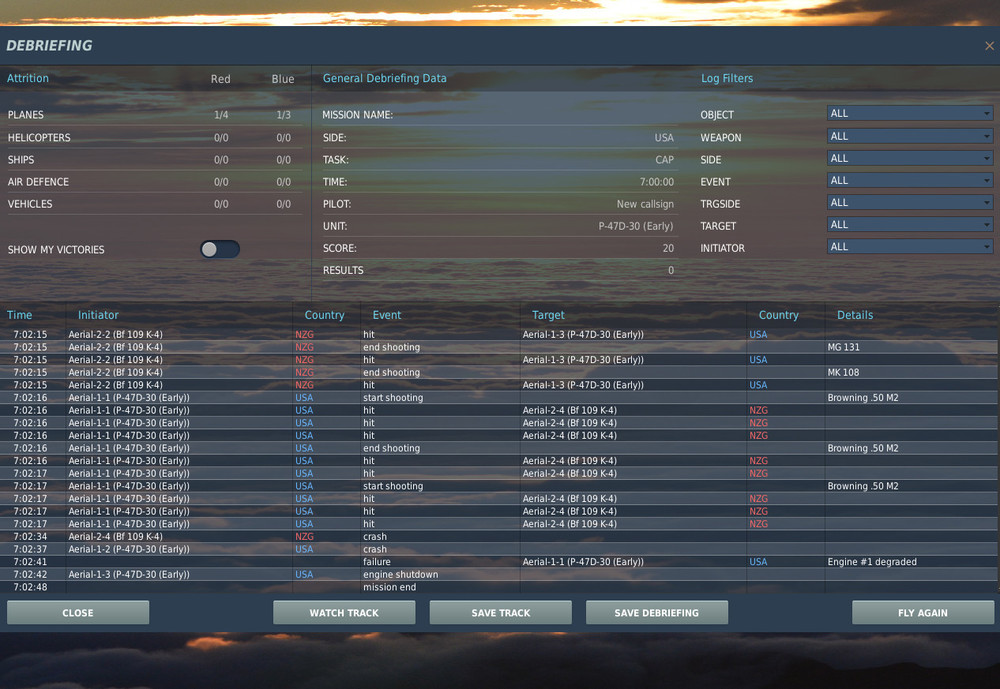Viewport: 1000px width, 689px height.
Task: Click the SAVE DEBRIEFING button
Action: pyautogui.click(x=657, y=612)
